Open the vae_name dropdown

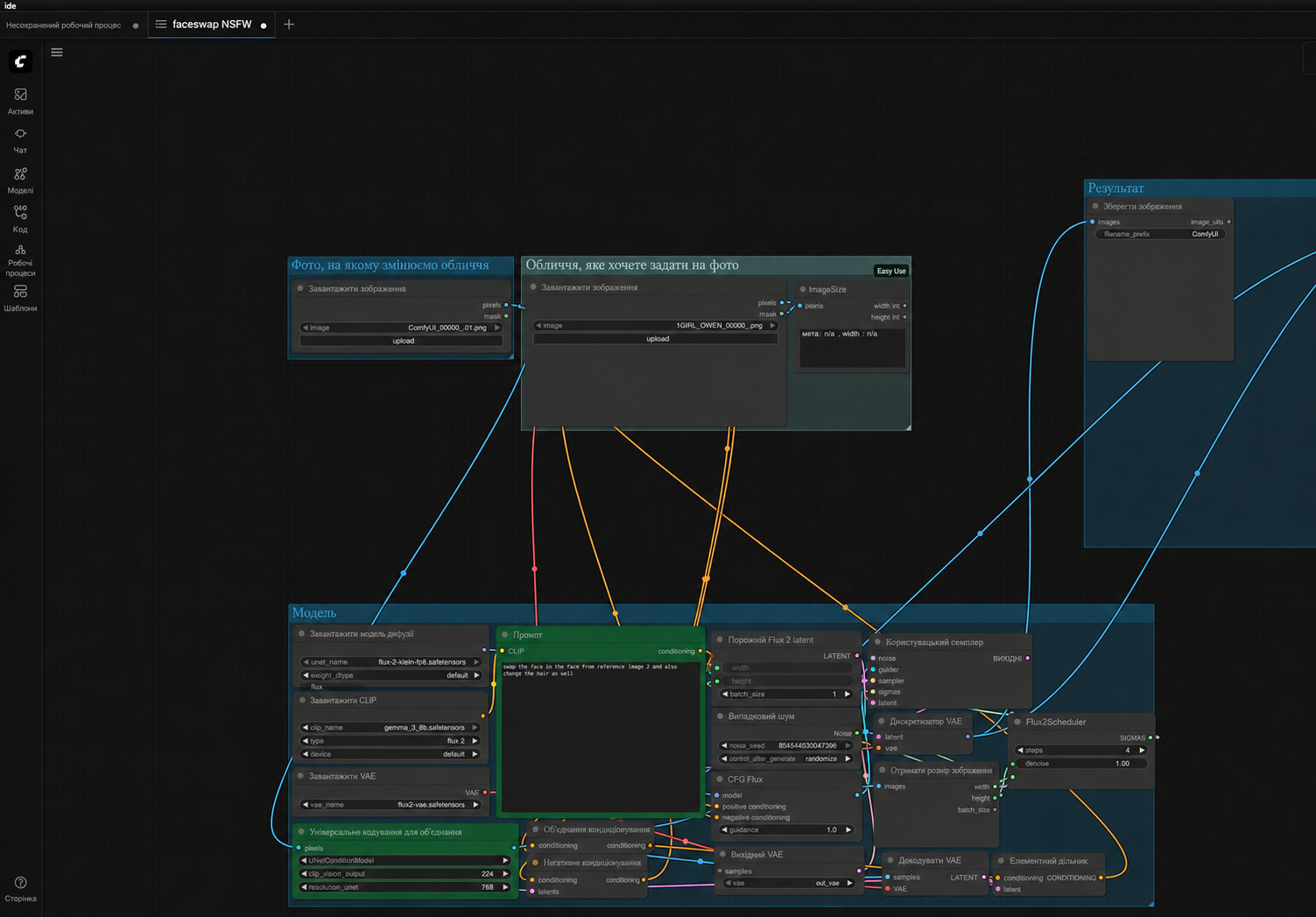(x=391, y=805)
